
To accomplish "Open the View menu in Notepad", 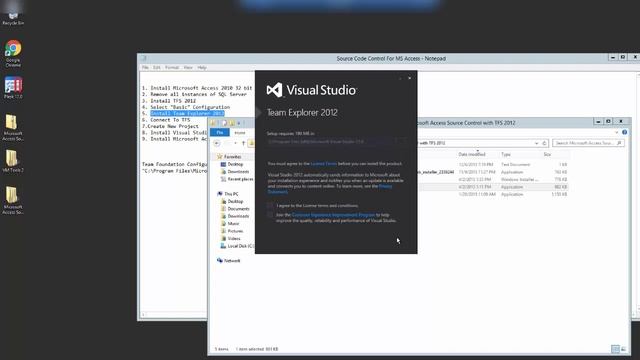I will point(188,67).
